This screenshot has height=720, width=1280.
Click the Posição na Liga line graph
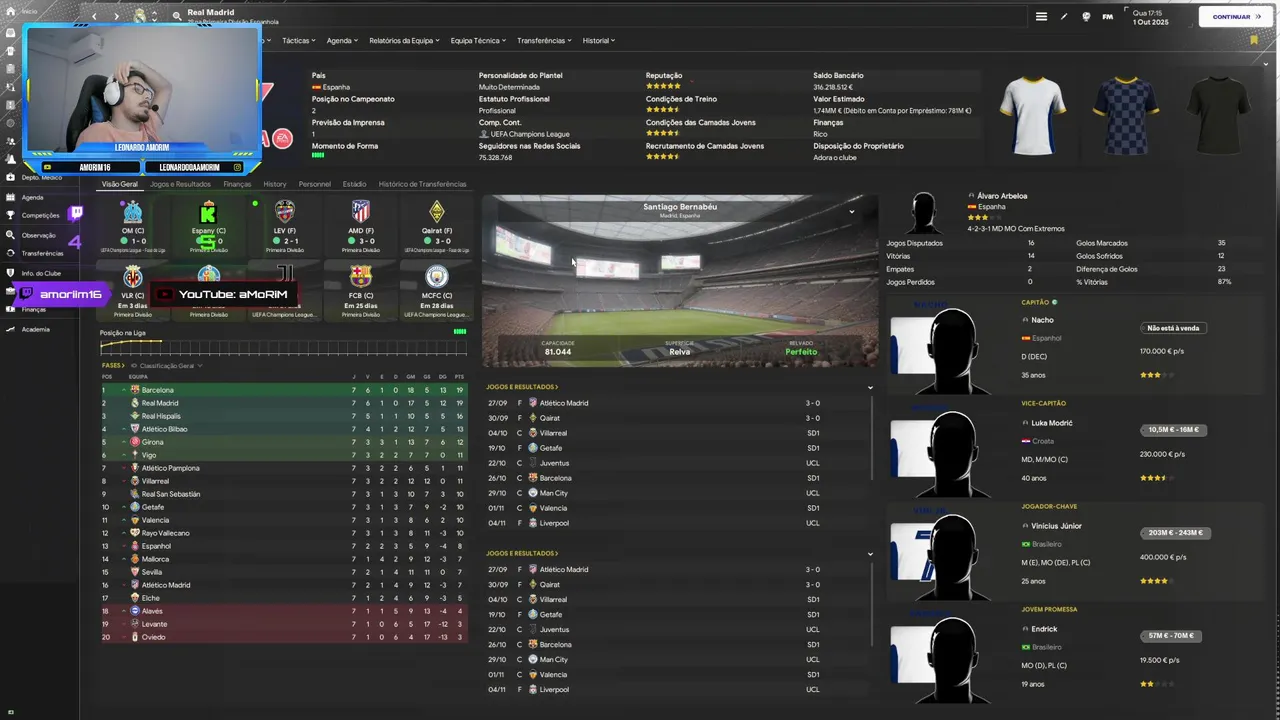(x=283, y=347)
